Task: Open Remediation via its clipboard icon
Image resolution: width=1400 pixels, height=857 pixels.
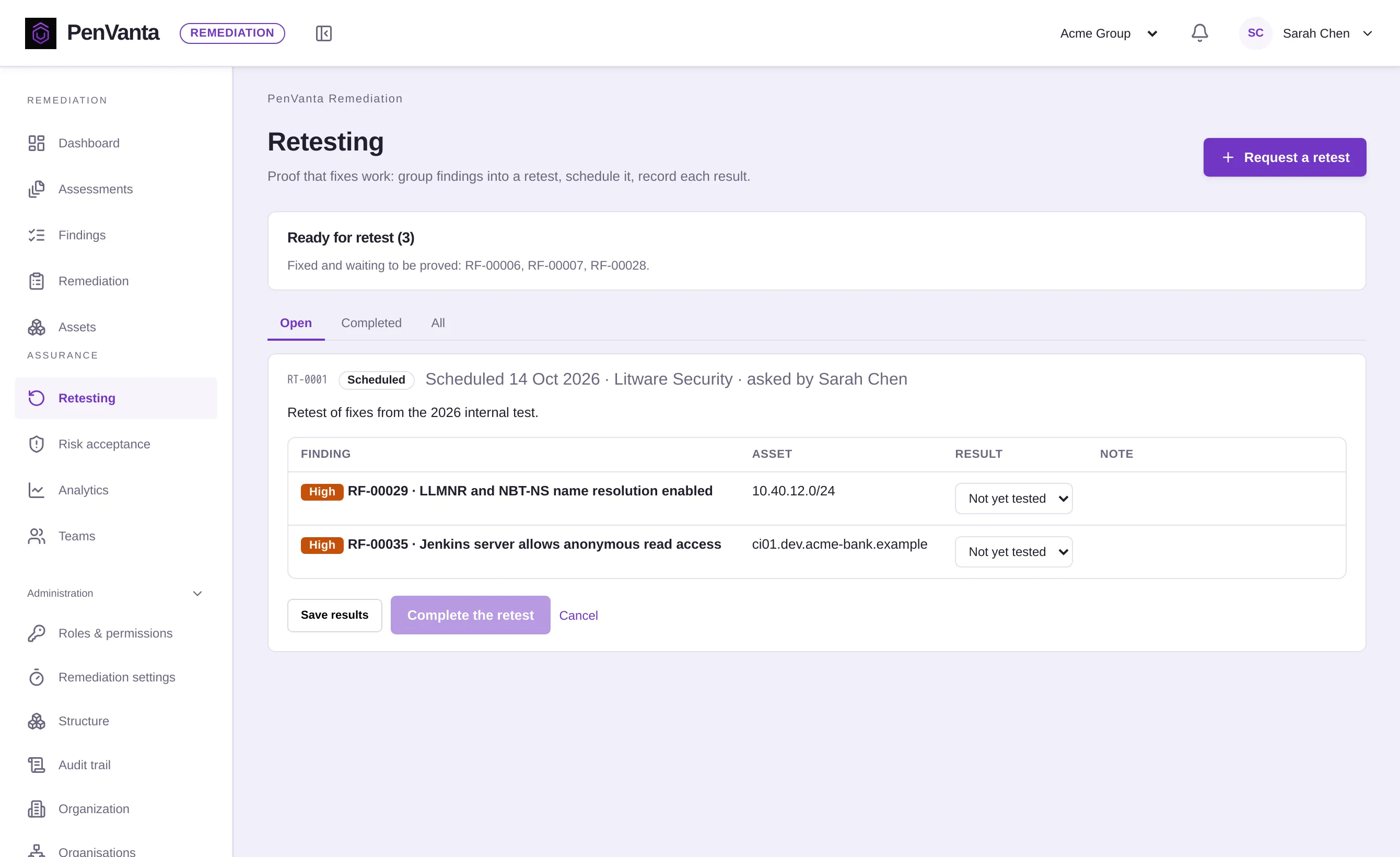Action: tap(37, 281)
